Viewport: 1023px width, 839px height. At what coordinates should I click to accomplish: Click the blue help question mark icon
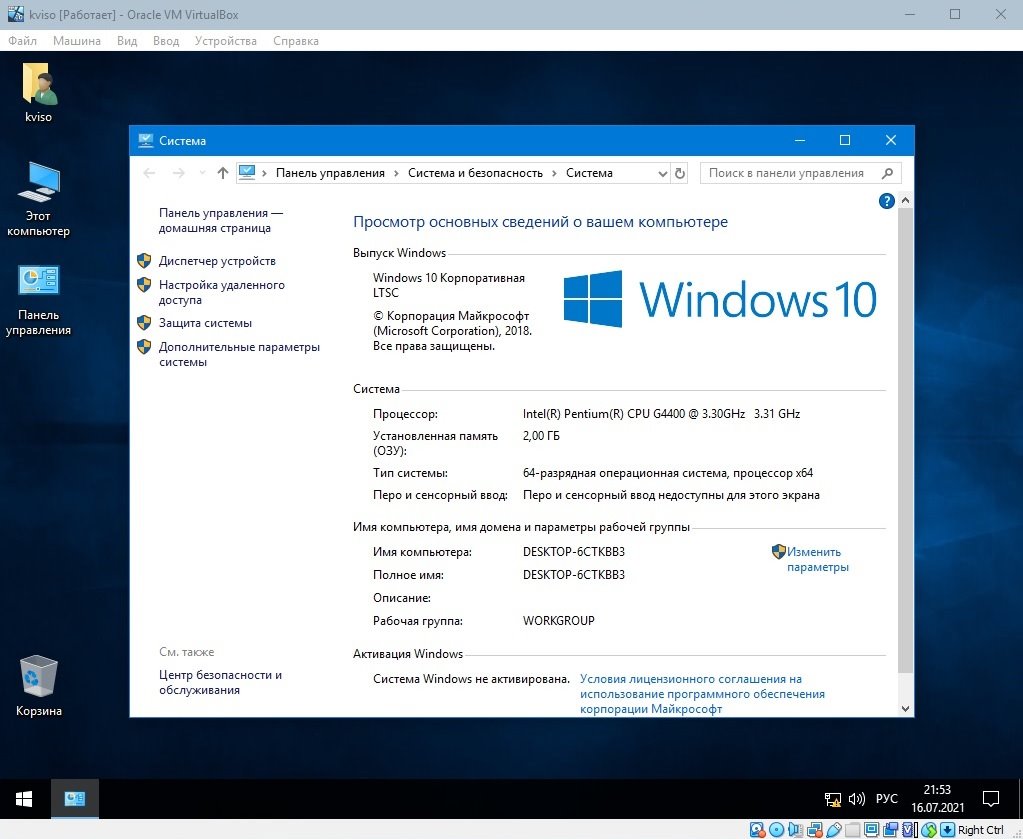pyautogui.click(x=886, y=201)
